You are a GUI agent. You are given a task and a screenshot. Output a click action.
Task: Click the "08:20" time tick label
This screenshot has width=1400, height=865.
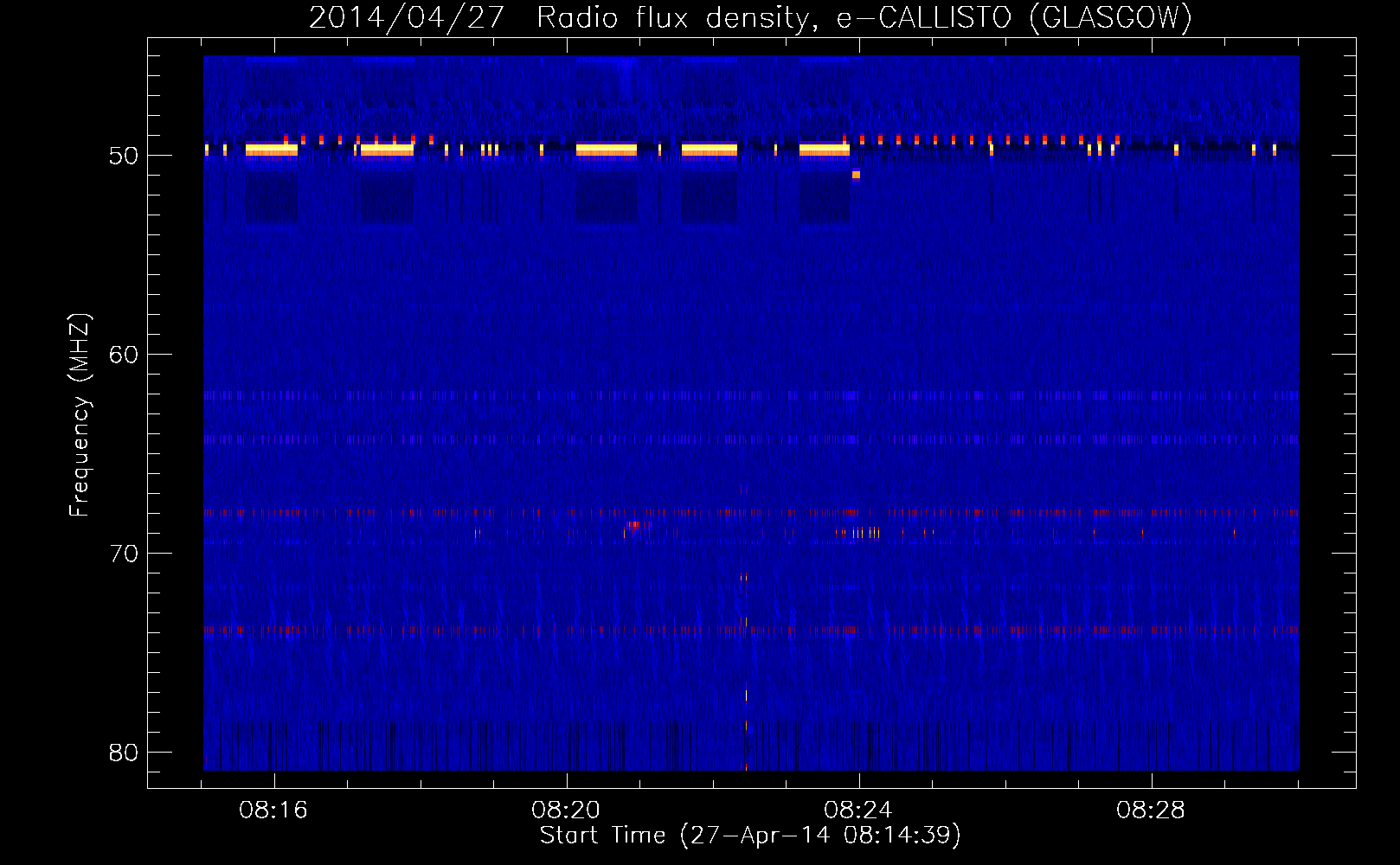click(x=566, y=811)
